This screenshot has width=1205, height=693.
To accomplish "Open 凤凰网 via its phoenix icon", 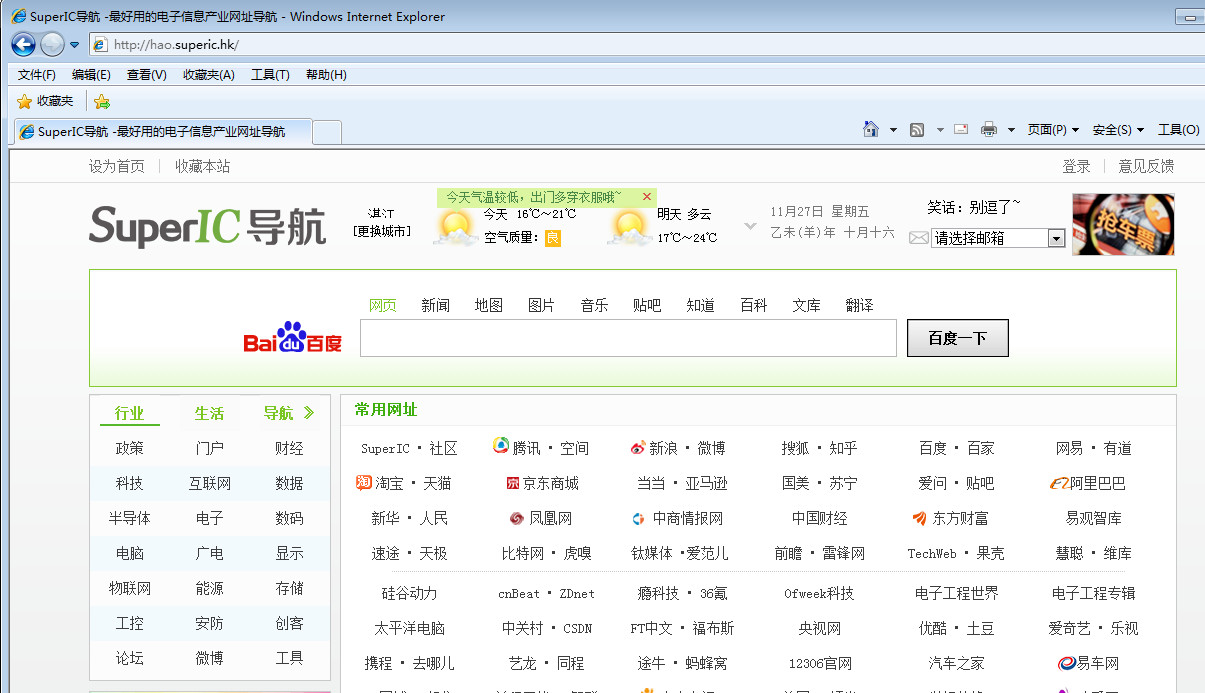I will 518,518.
